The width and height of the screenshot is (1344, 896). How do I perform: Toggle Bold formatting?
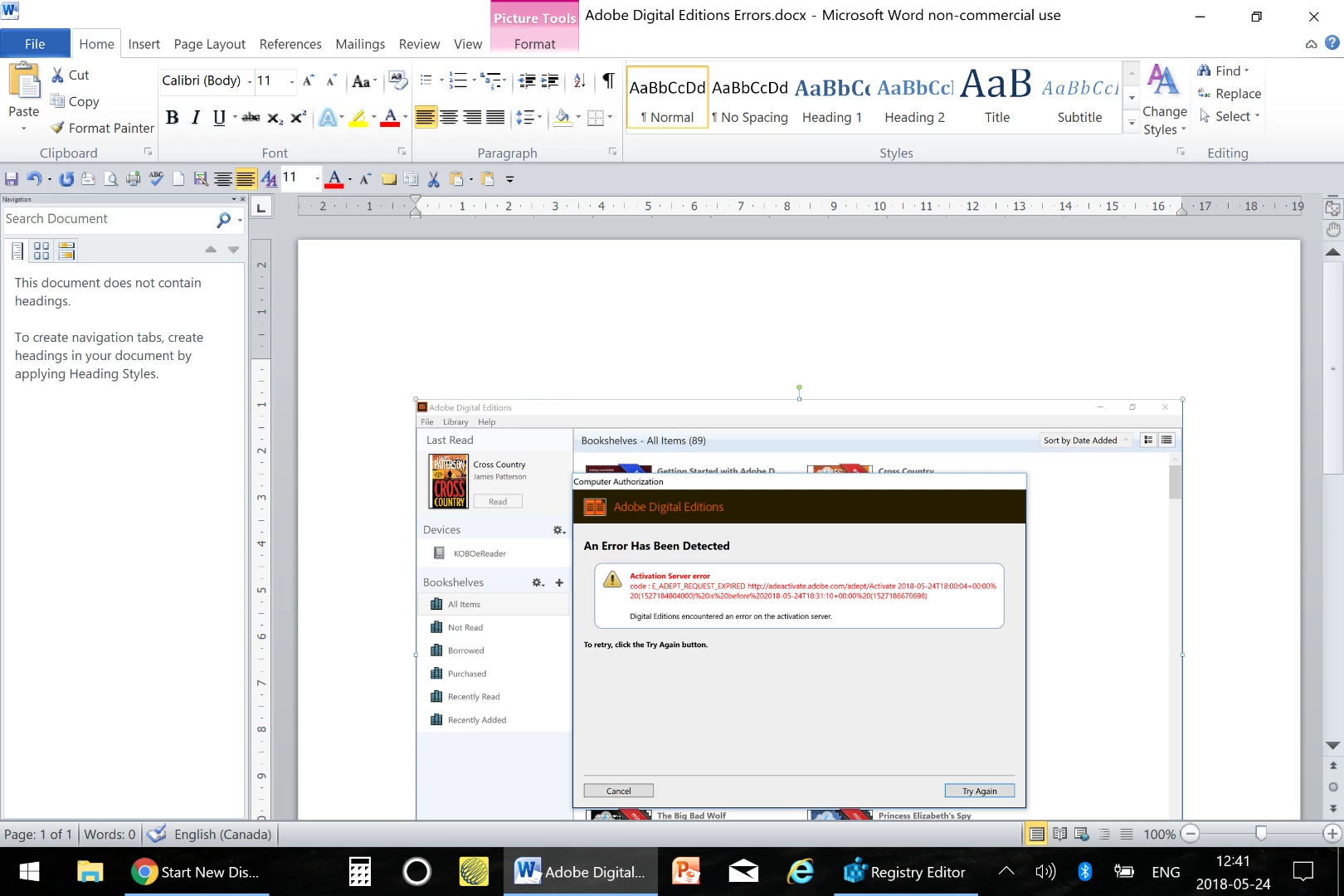(172, 118)
